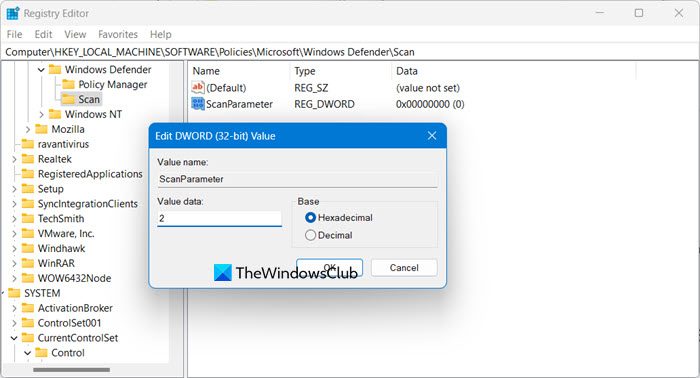The height and width of the screenshot is (378, 700).
Task: Click the VMware, Inc. folder icon
Action: tap(28, 233)
